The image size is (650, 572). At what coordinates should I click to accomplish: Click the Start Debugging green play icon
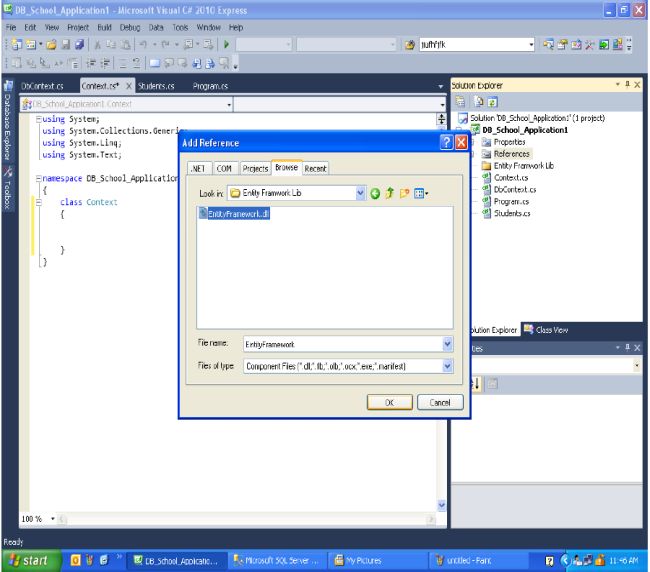[x=227, y=44]
